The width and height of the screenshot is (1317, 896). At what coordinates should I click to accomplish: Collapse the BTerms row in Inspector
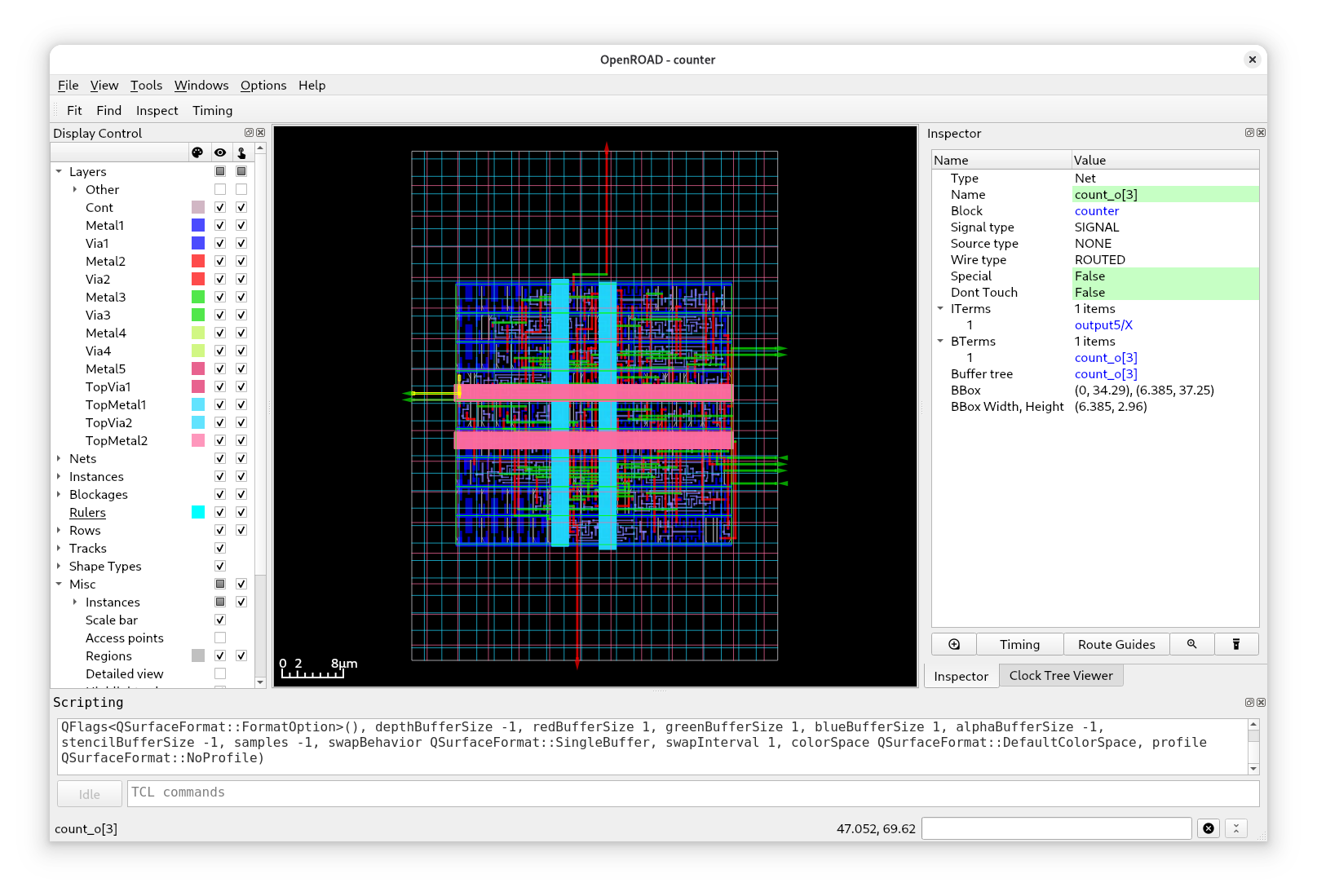point(940,342)
